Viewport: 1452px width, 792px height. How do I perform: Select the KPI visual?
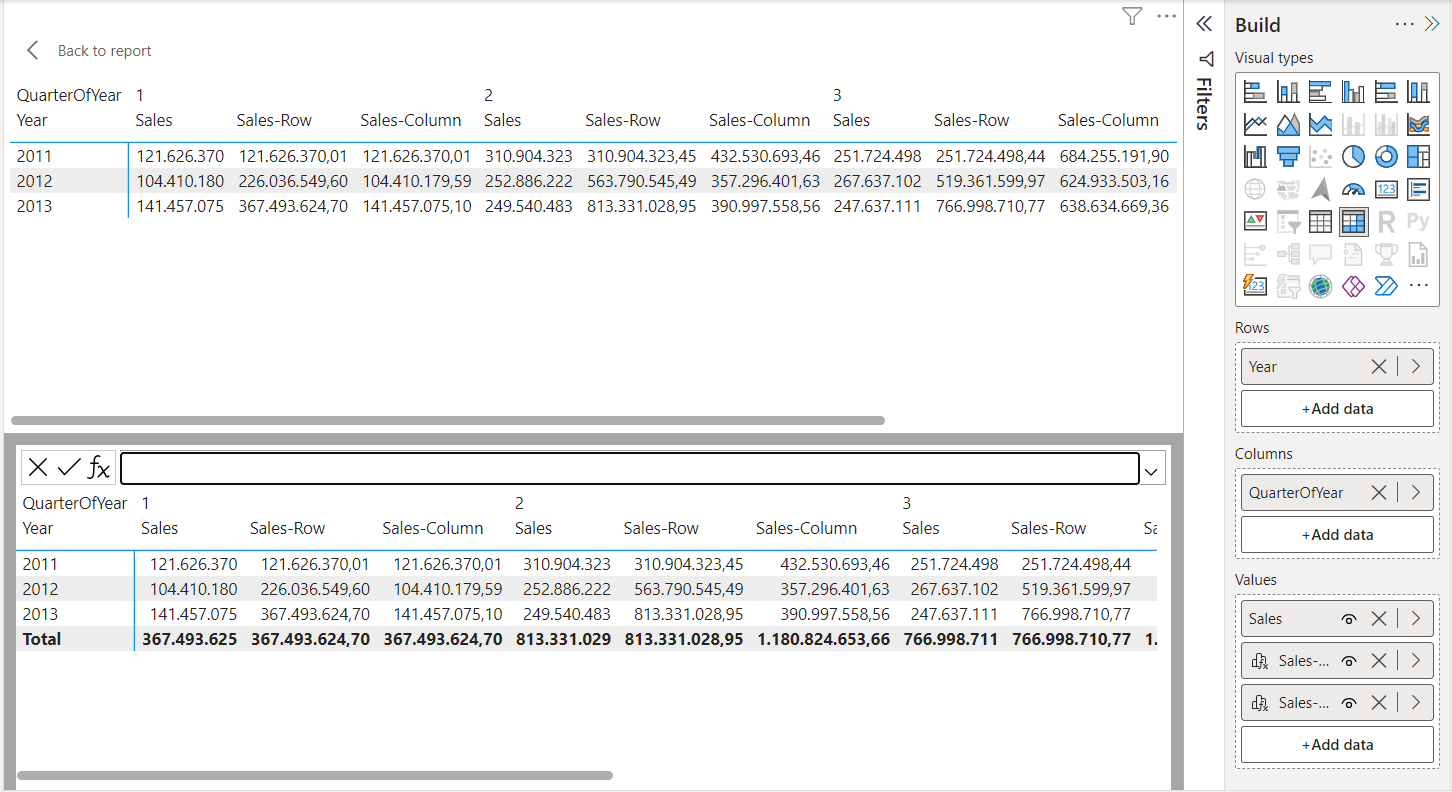1255,221
